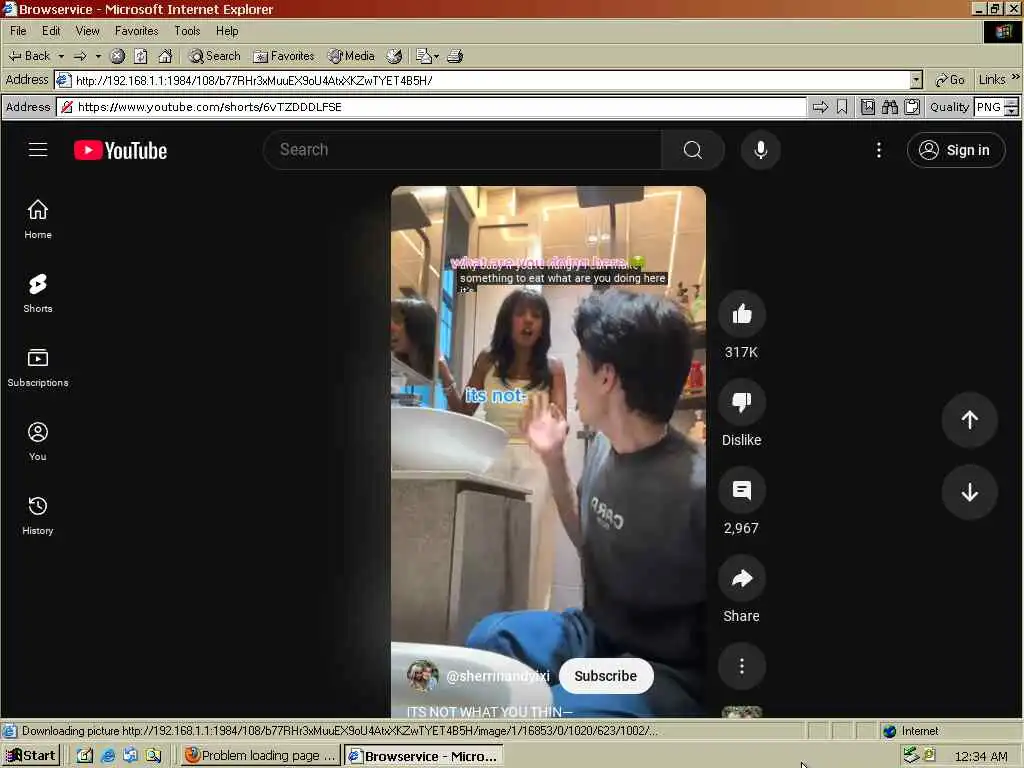The height and width of the screenshot is (768, 1024).
Task: Go to Home in YouTube sidebar
Action: 38,219
